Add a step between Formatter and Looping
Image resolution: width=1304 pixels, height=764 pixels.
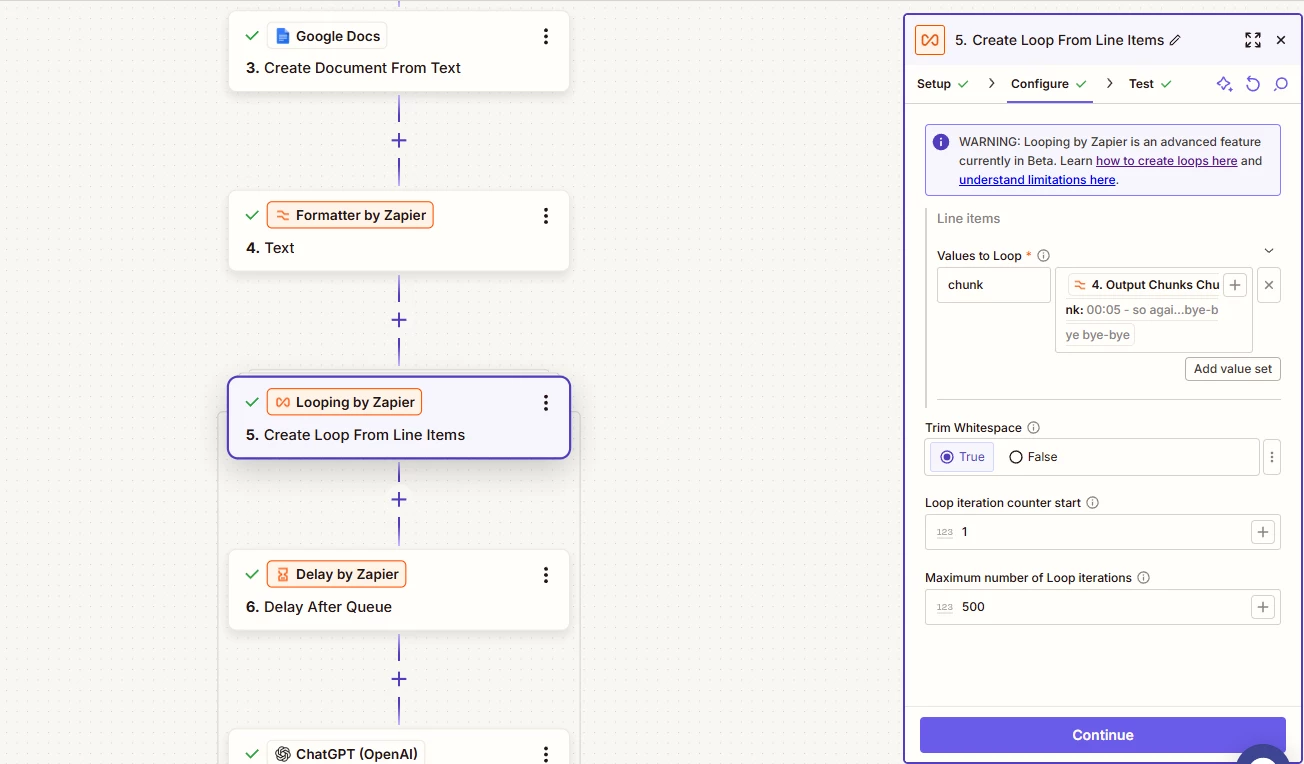click(399, 320)
